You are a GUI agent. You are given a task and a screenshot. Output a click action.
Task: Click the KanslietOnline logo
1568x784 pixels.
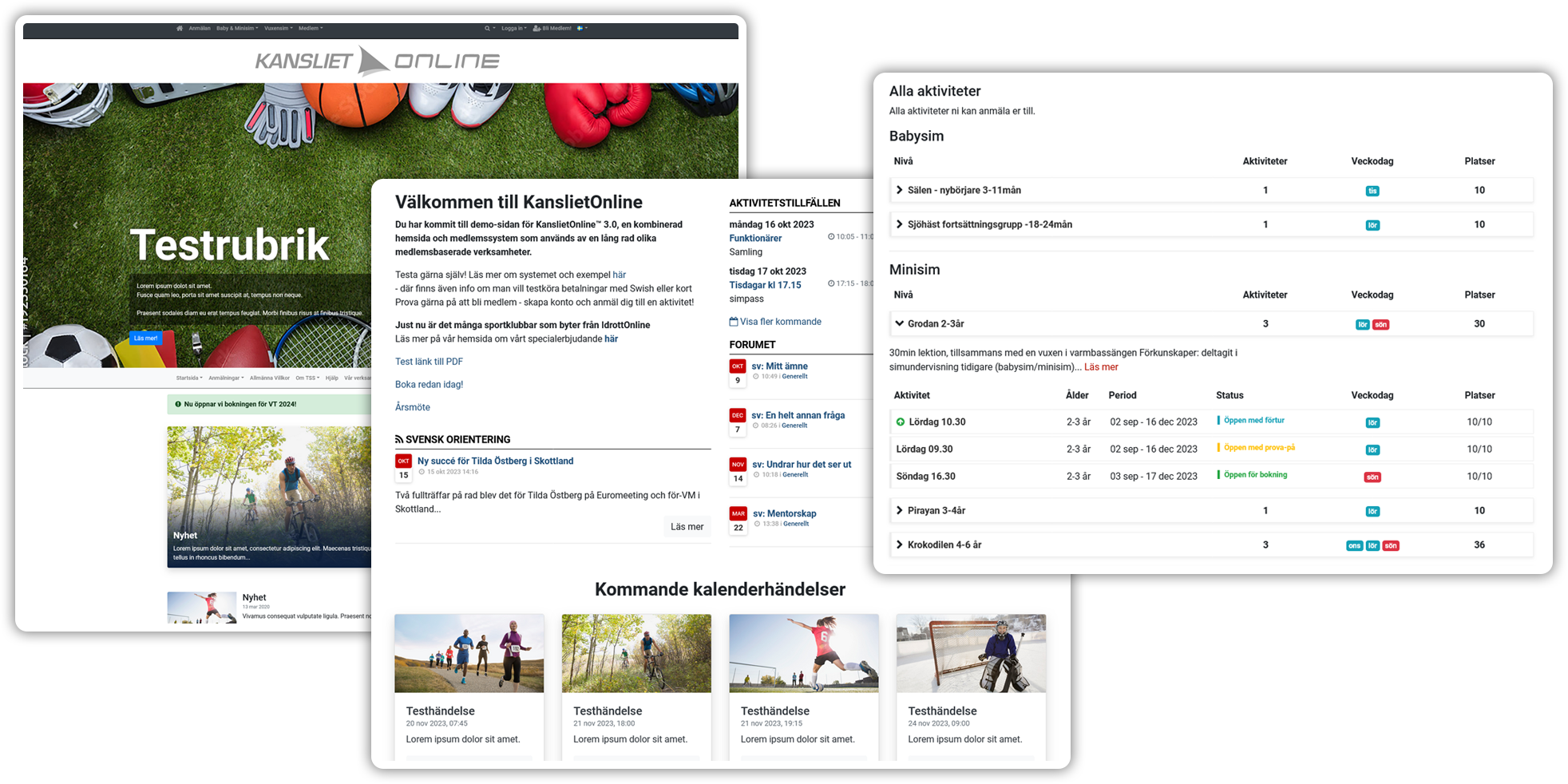377,61
